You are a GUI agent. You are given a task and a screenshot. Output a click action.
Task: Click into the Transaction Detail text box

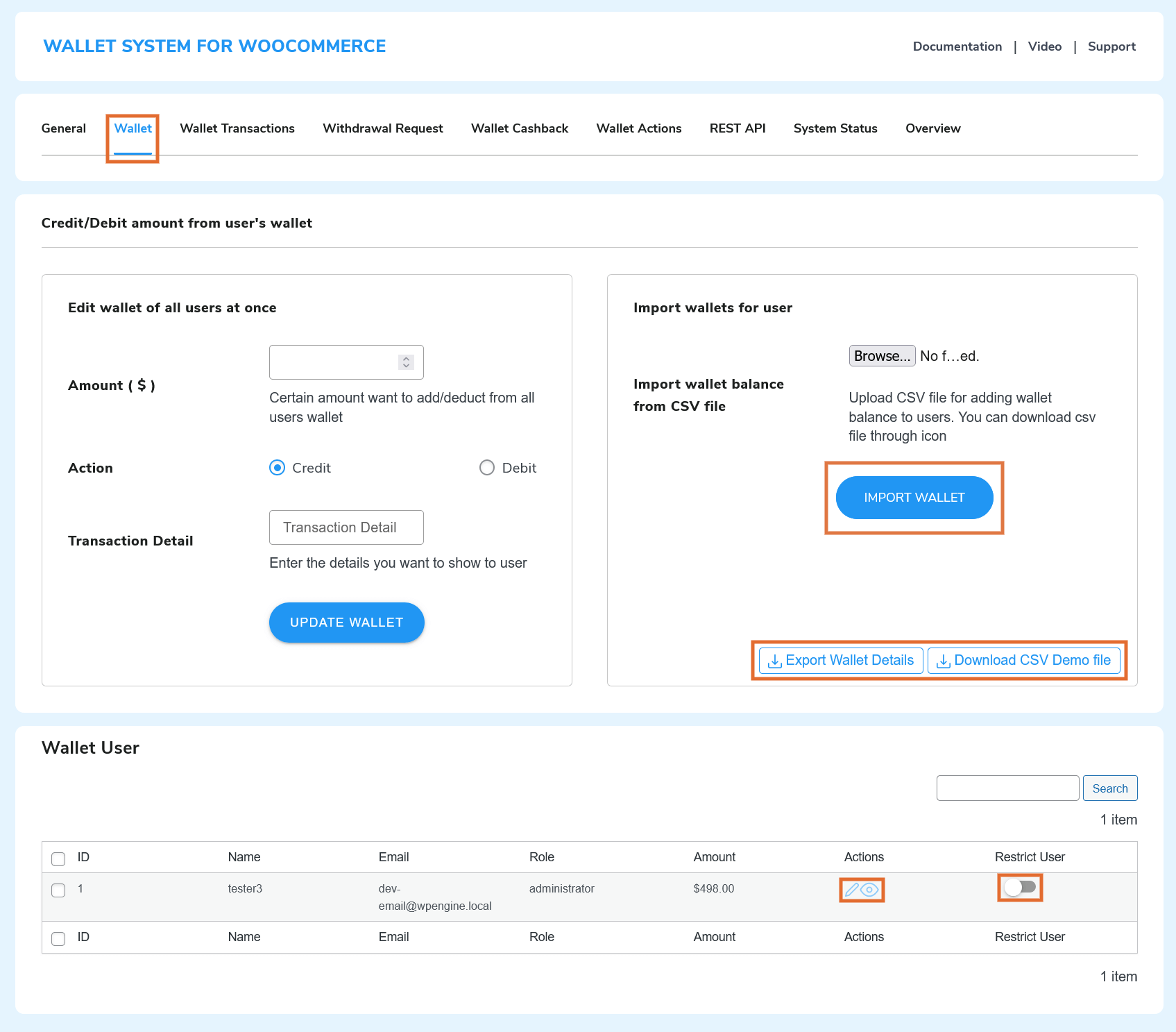coord(346,527)
